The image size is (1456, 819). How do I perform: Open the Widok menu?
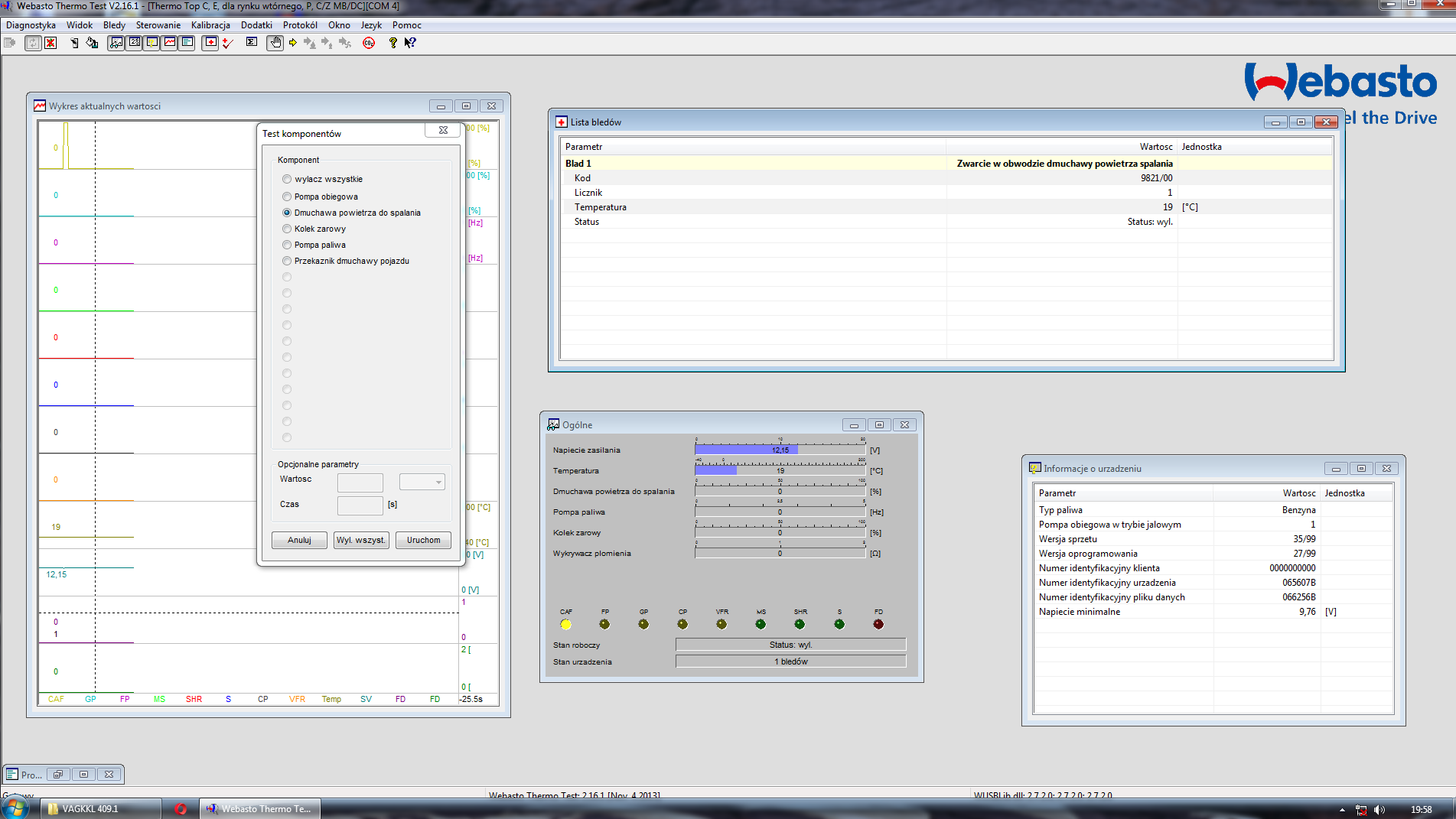pyautogui.click(x=80, y=25)
